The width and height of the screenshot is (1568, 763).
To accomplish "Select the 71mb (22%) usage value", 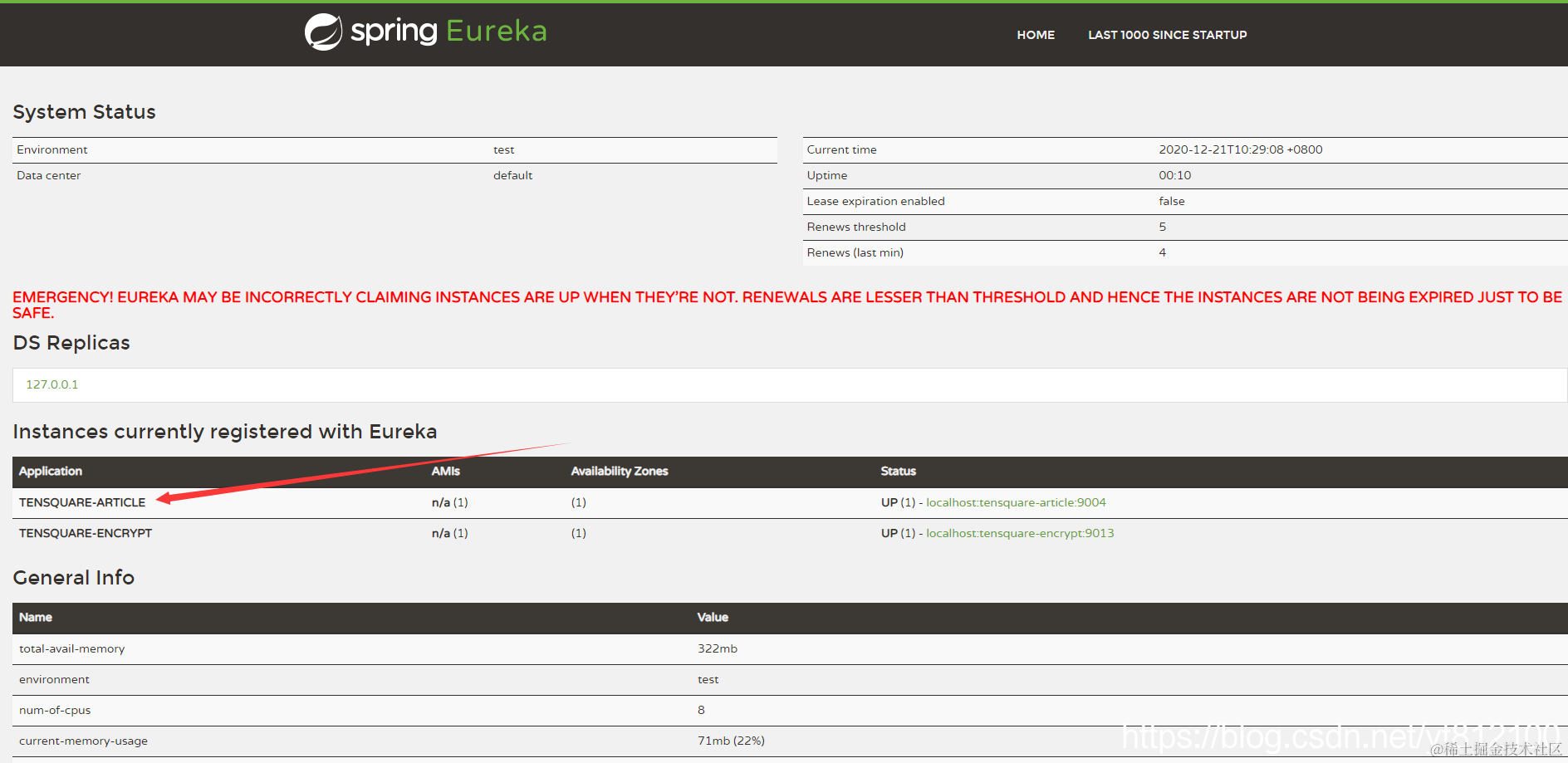I will pyautogui.click(x=731, y=741).
